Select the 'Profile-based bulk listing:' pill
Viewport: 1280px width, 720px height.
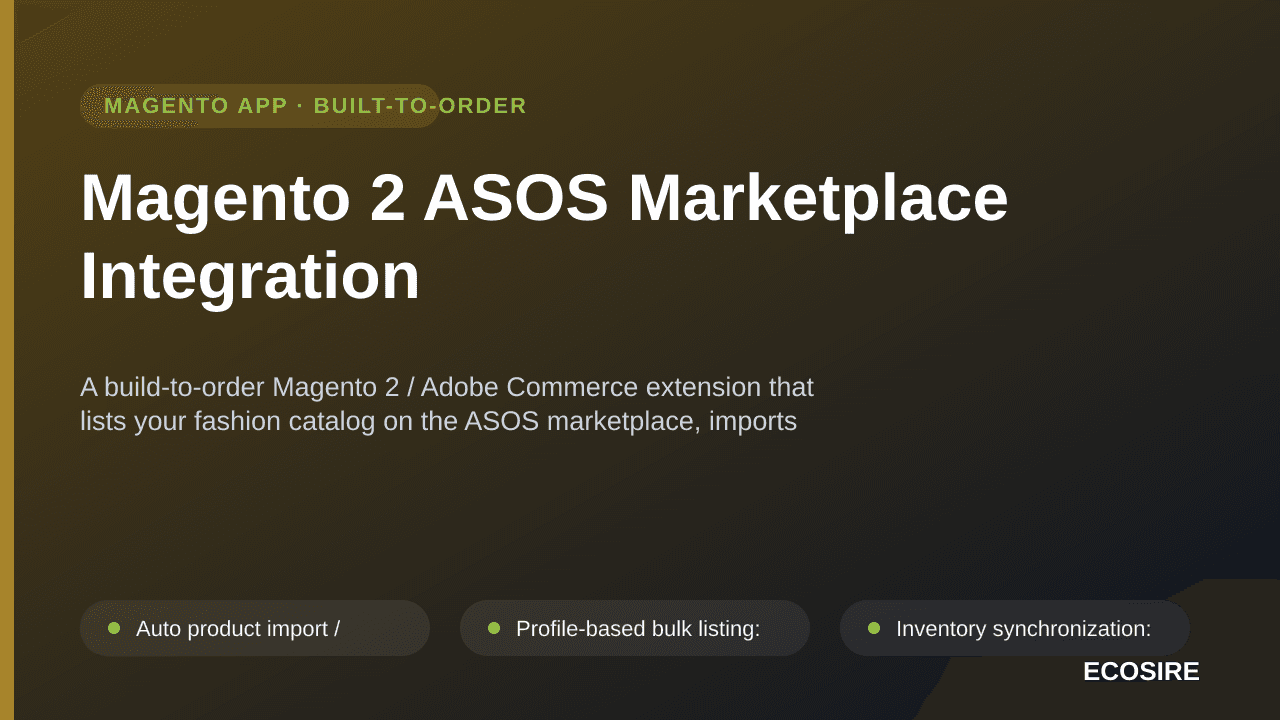[635, 628]
